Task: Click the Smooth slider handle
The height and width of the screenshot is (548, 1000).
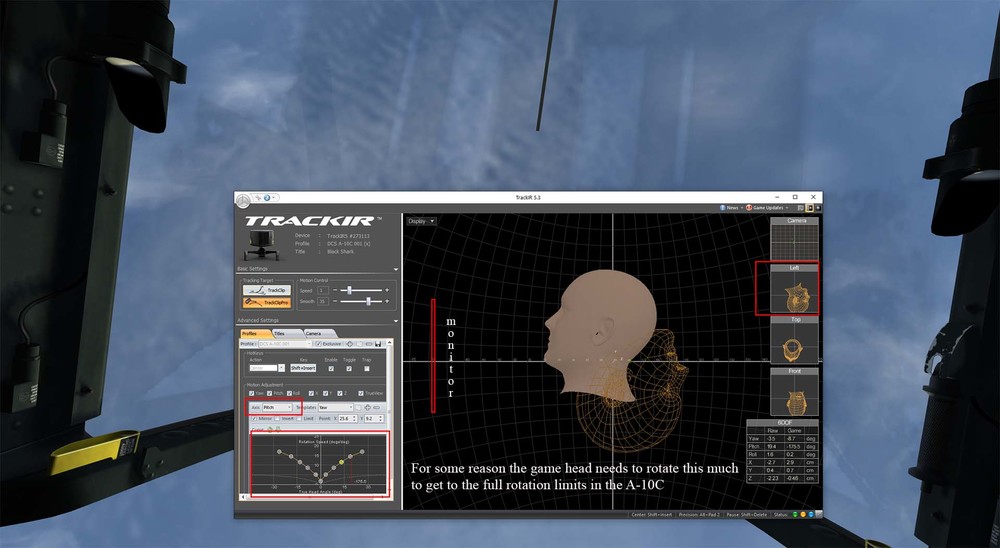Action: (x=369, y=301)
